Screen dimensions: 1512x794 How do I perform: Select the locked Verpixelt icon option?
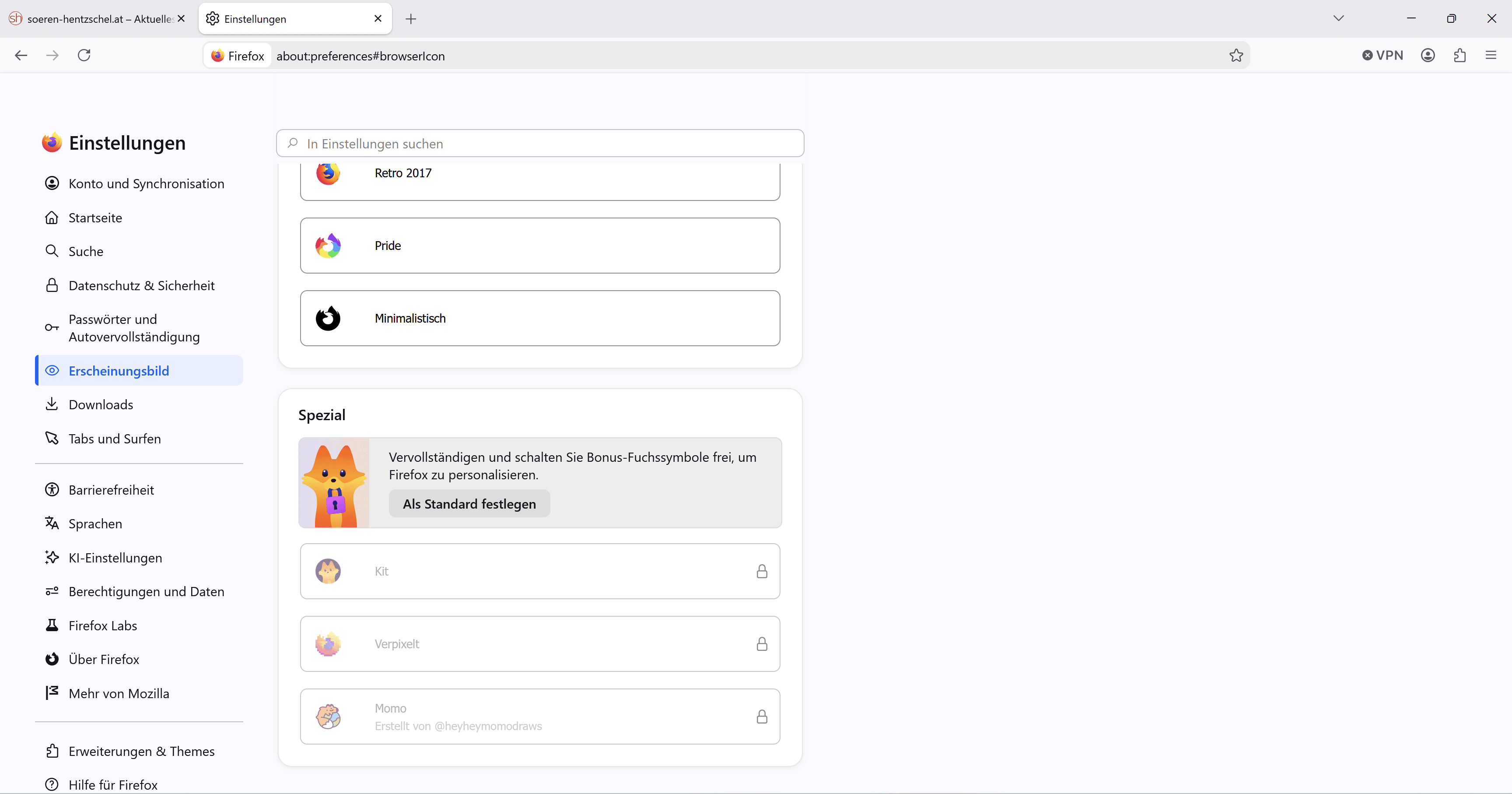[540, 644]
